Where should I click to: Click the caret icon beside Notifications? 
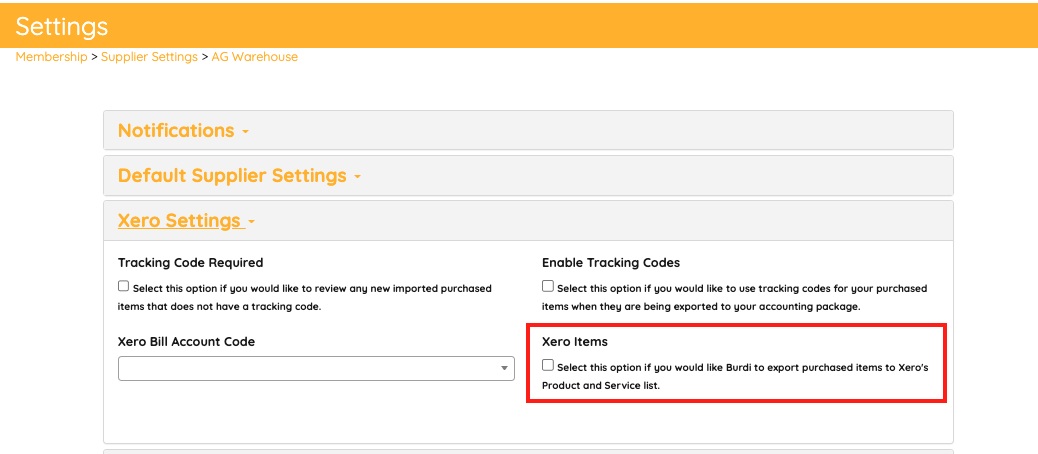click(x=245, y=132)
